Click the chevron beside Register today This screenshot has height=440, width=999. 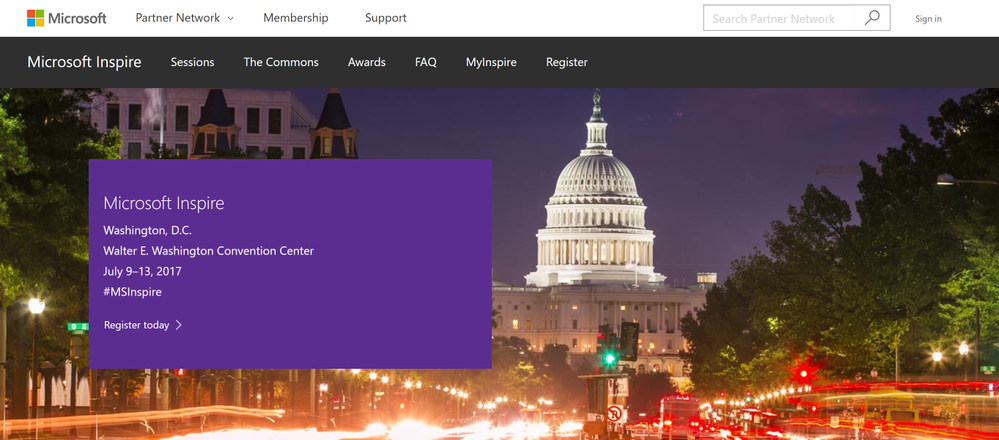pyautogui.click(x=178, y=325)
